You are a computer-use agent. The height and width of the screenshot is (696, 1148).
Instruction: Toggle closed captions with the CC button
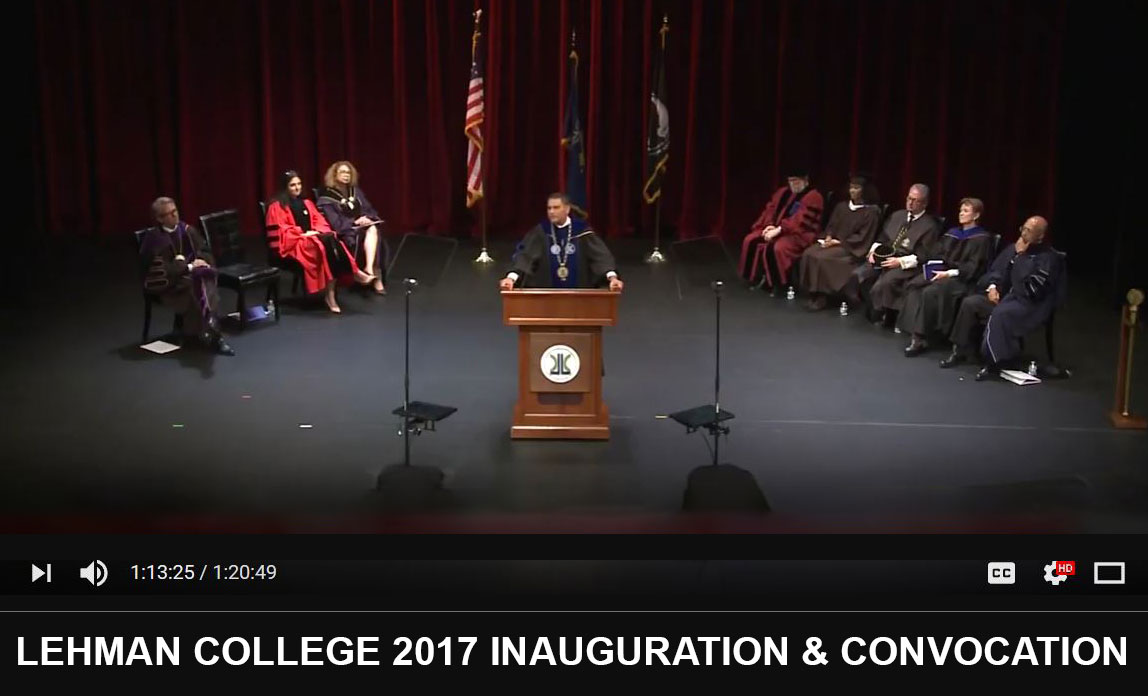pos(1001,573)
